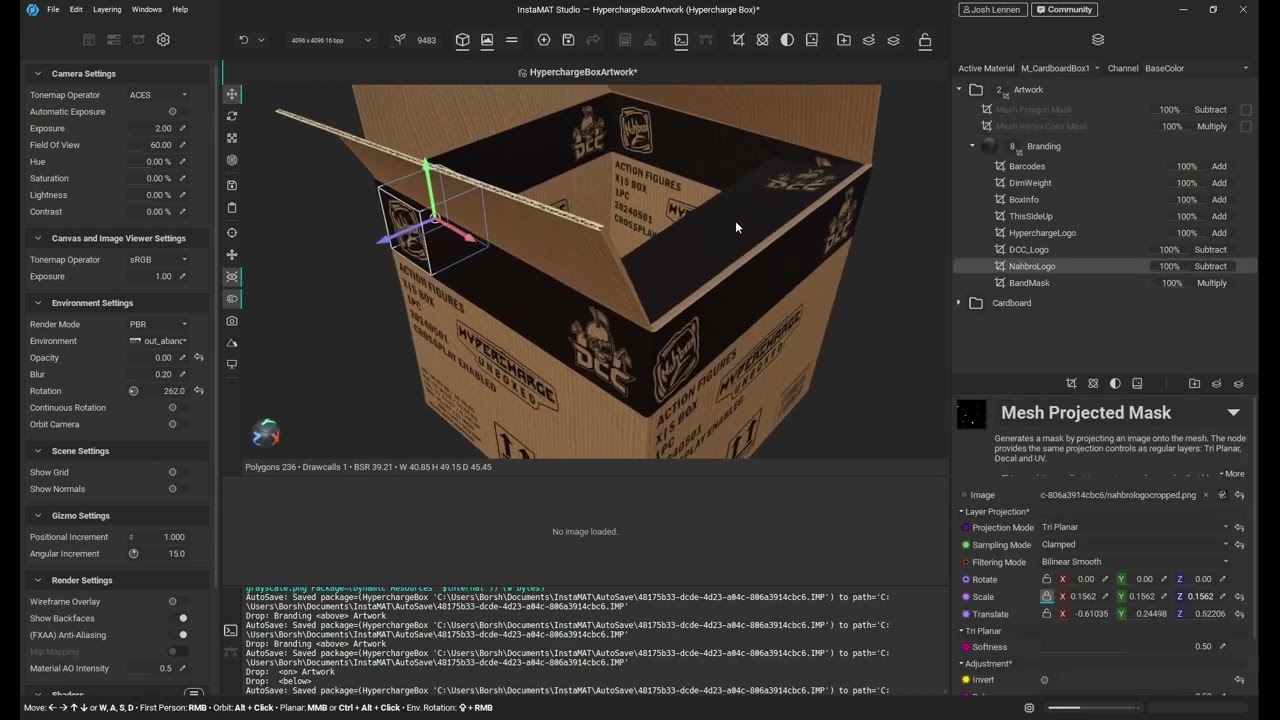Click the layer stack icon above layers panel

(x=1098, y=40)
